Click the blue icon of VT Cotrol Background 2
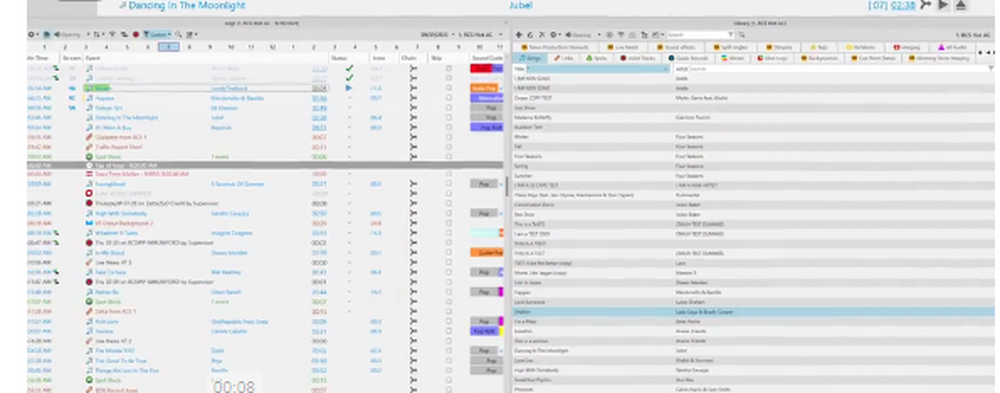This screenshot has height=393, width=1000. click(89, 223)
